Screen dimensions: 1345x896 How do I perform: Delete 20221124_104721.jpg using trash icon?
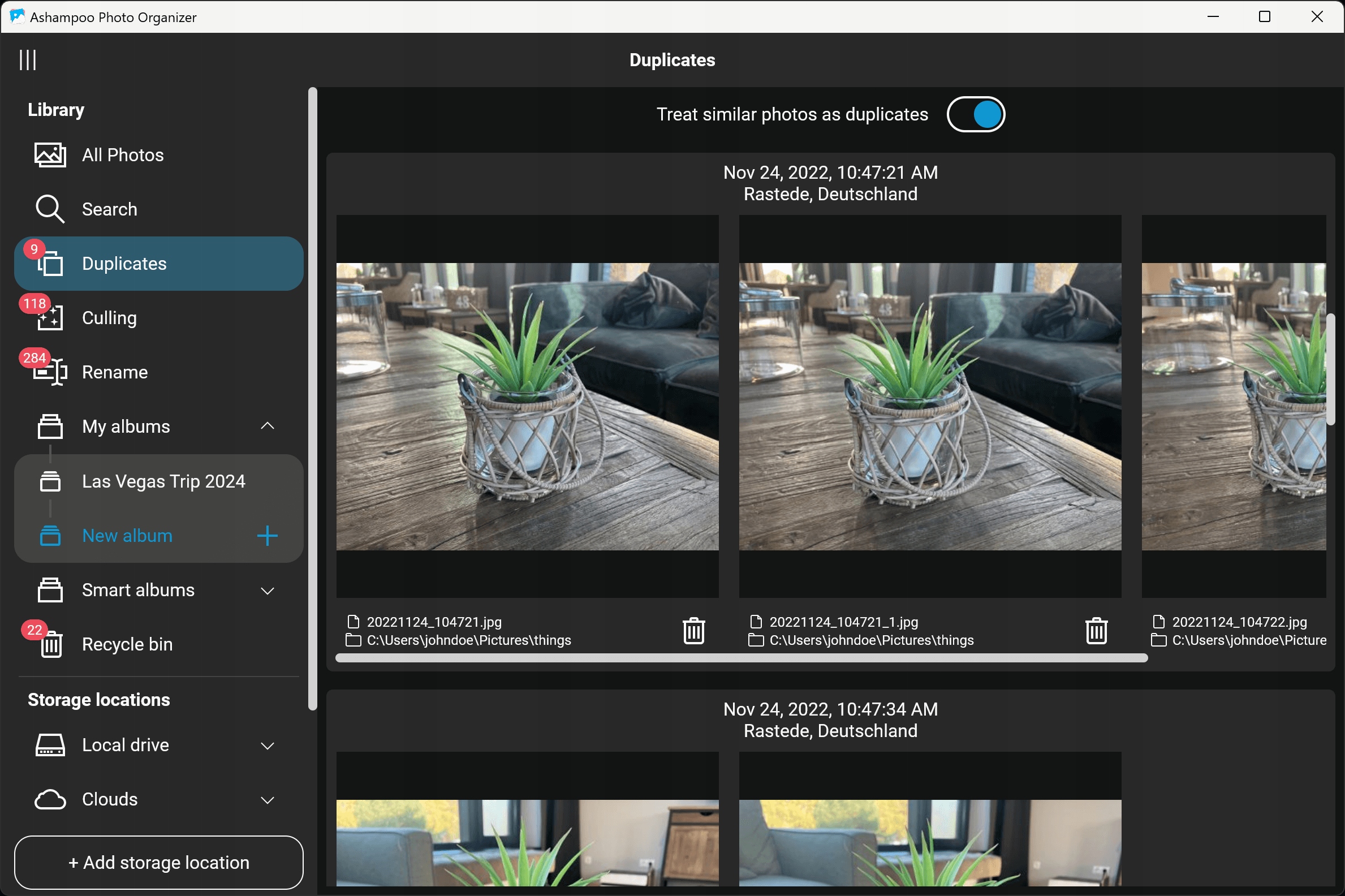(693, 631)
